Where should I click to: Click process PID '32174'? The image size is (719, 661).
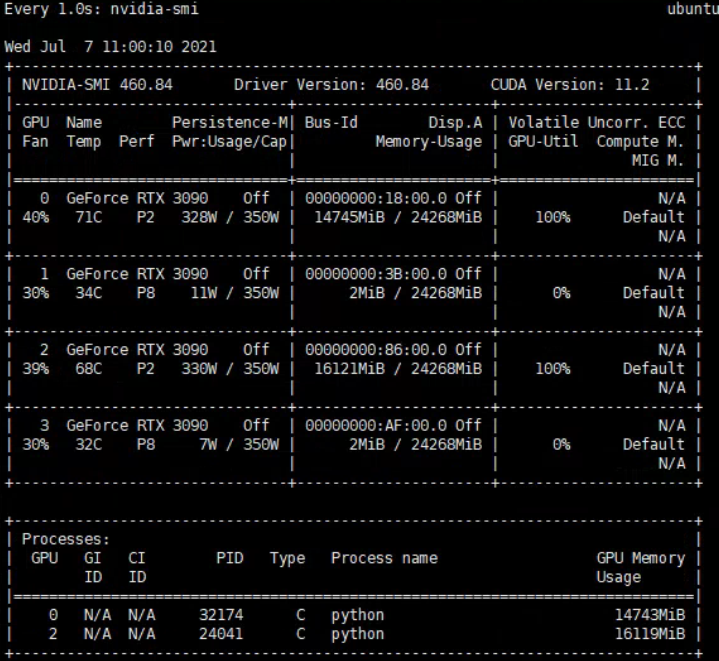[x=221, y=615]
